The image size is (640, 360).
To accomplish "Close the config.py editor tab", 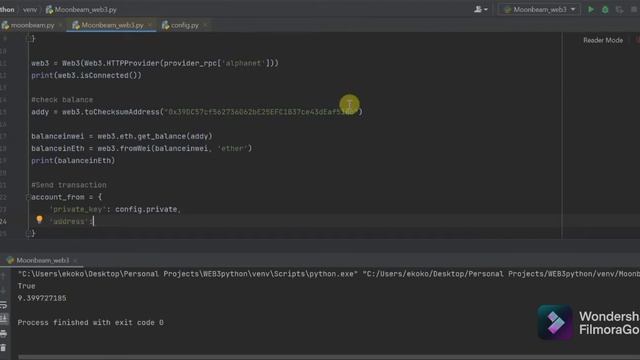I will (205, 25).
